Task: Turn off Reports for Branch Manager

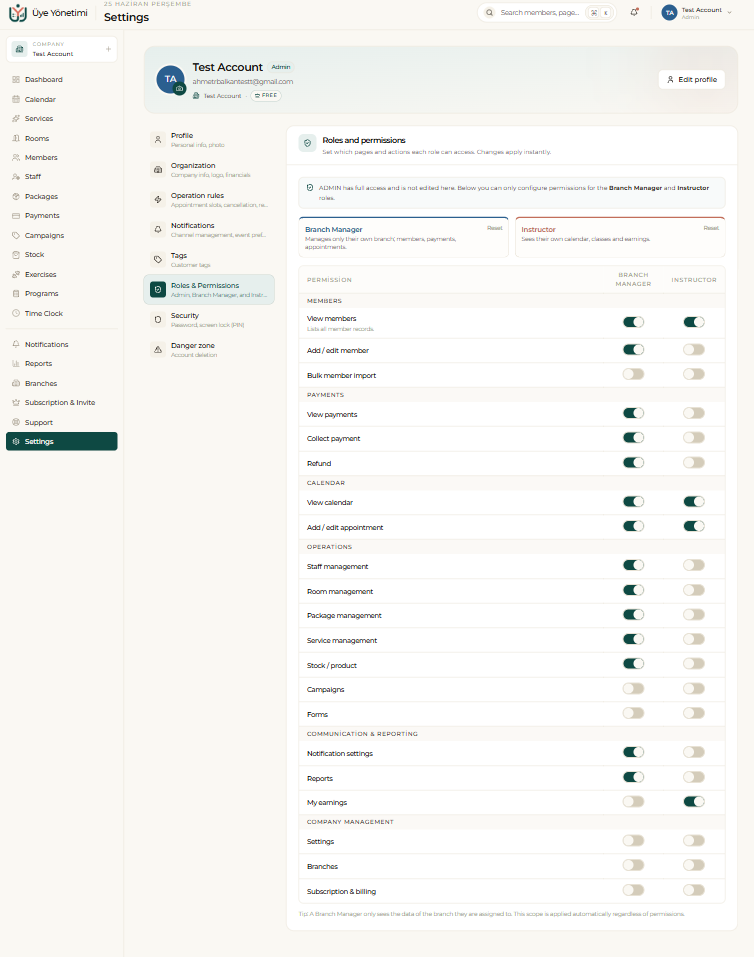Action: (x=633, y=777)
